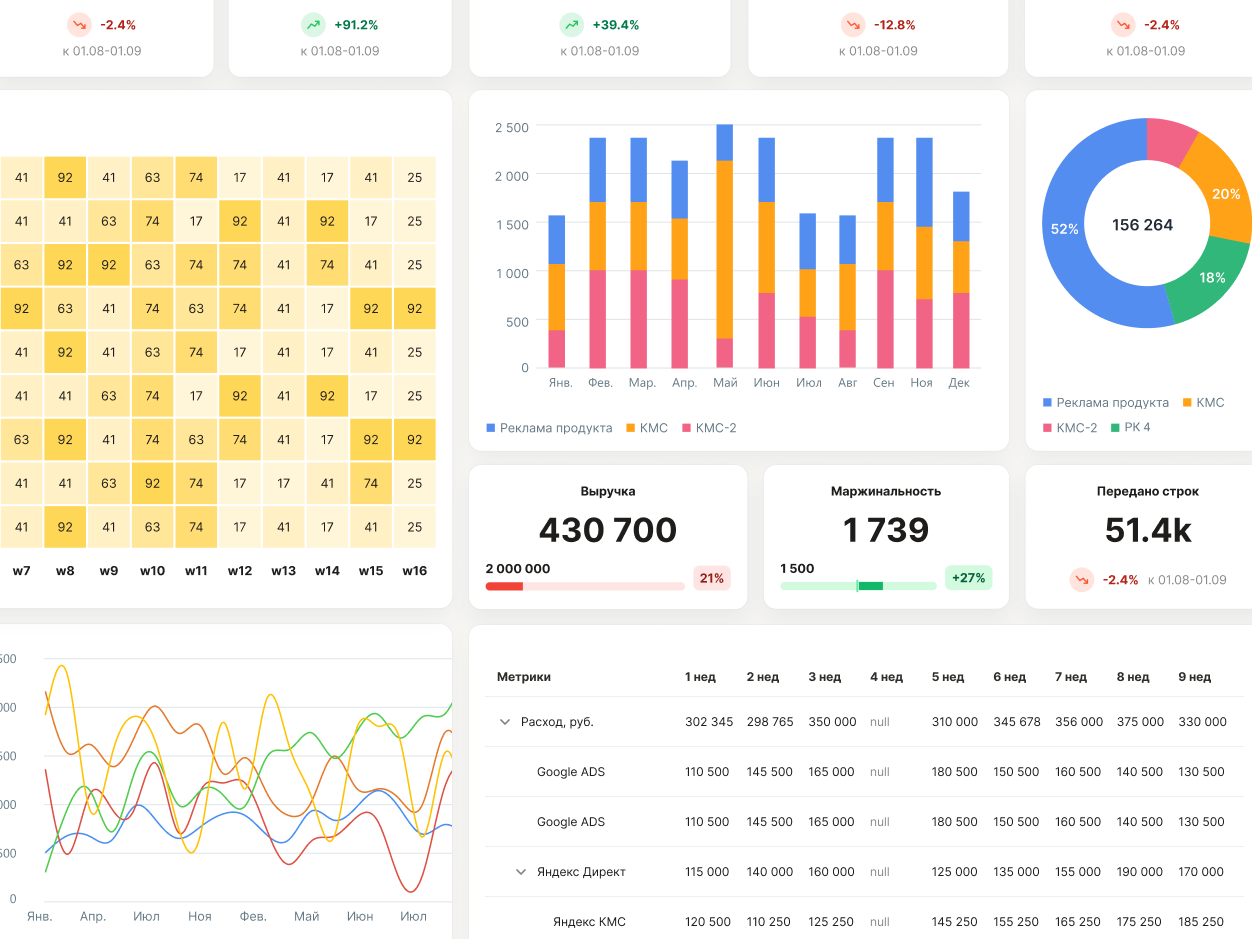The image size is (1252, 939).
Task: Click the down-trend icon beside -12.8%
Action: click(x=853, y=25)
